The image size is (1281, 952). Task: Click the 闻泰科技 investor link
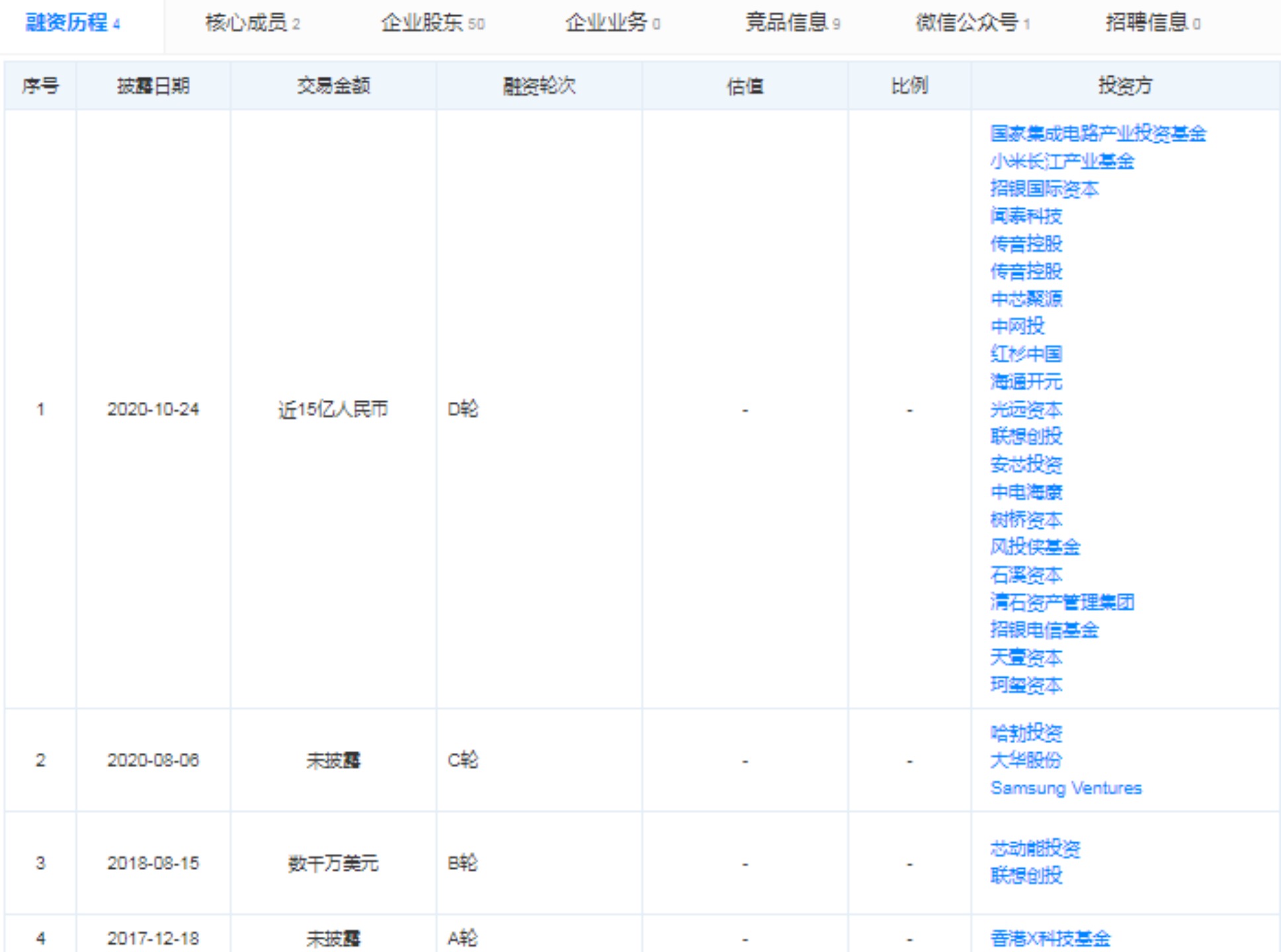point(1026,216)
